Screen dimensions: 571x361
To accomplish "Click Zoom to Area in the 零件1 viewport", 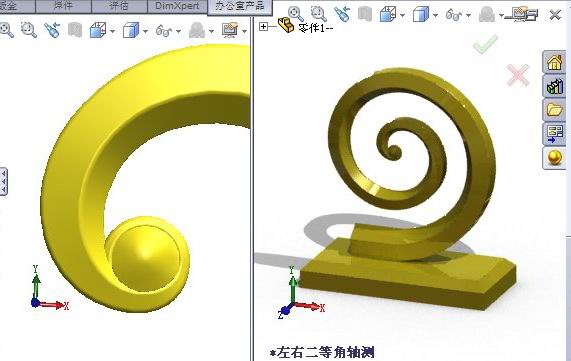I will (x=319, y=14).
